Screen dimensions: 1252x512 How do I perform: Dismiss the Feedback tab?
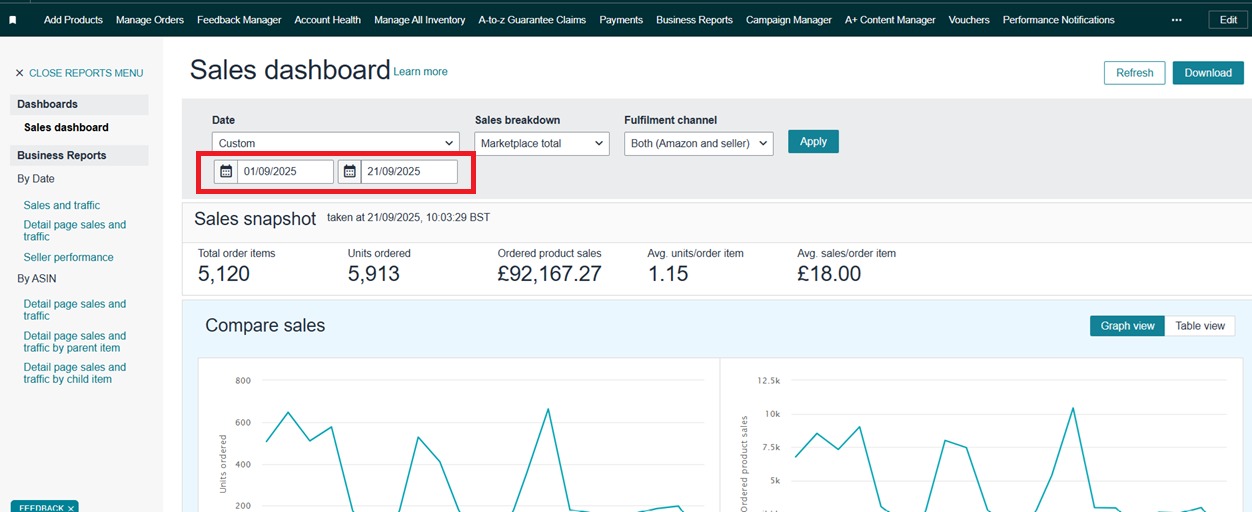(x=71, y=508)
